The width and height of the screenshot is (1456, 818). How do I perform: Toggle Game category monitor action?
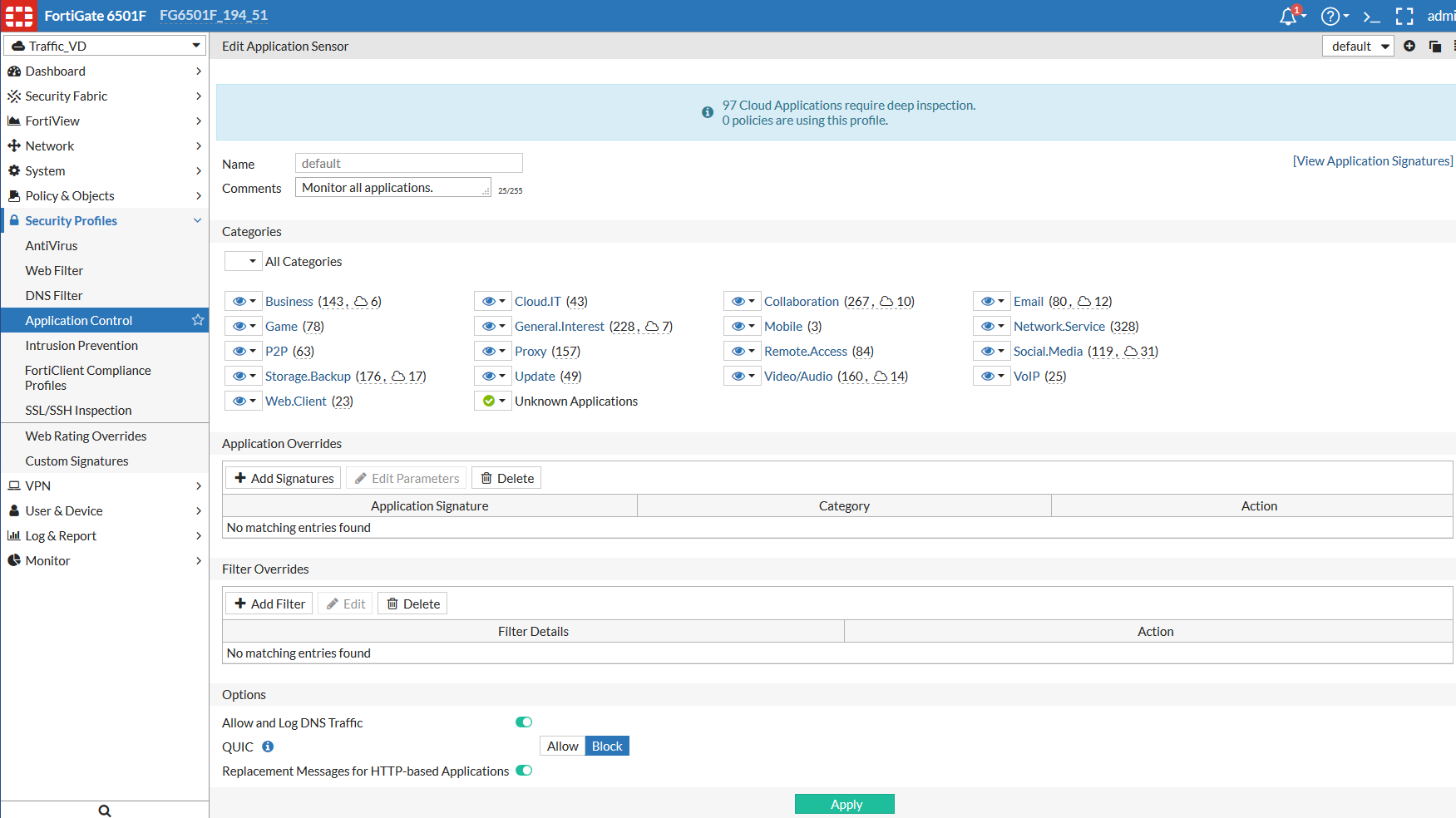244,326
